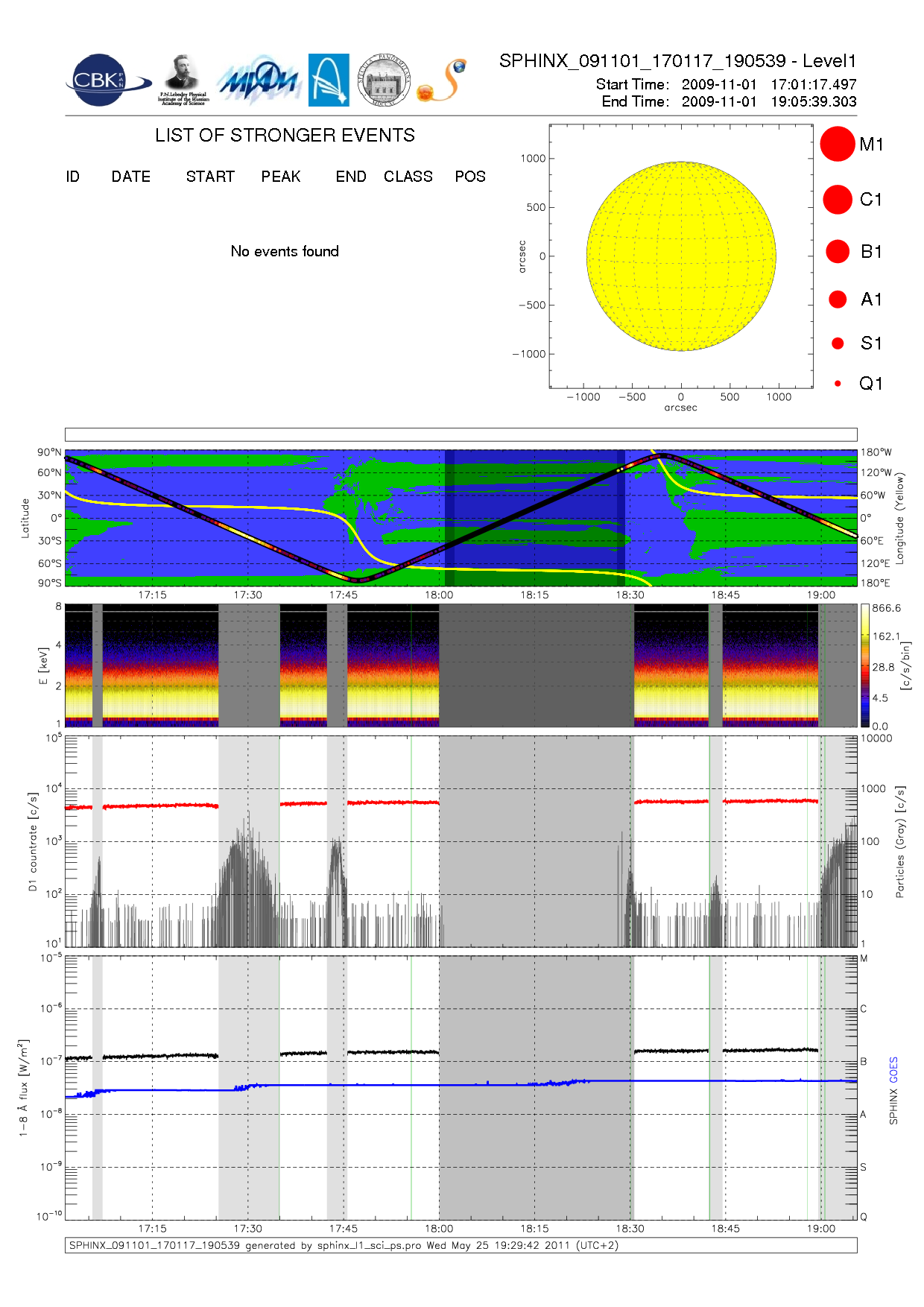Click the 1-8 Å flux [W/m²] axis label
This screenshot has height=1307, width=924.
[23, 1088]
